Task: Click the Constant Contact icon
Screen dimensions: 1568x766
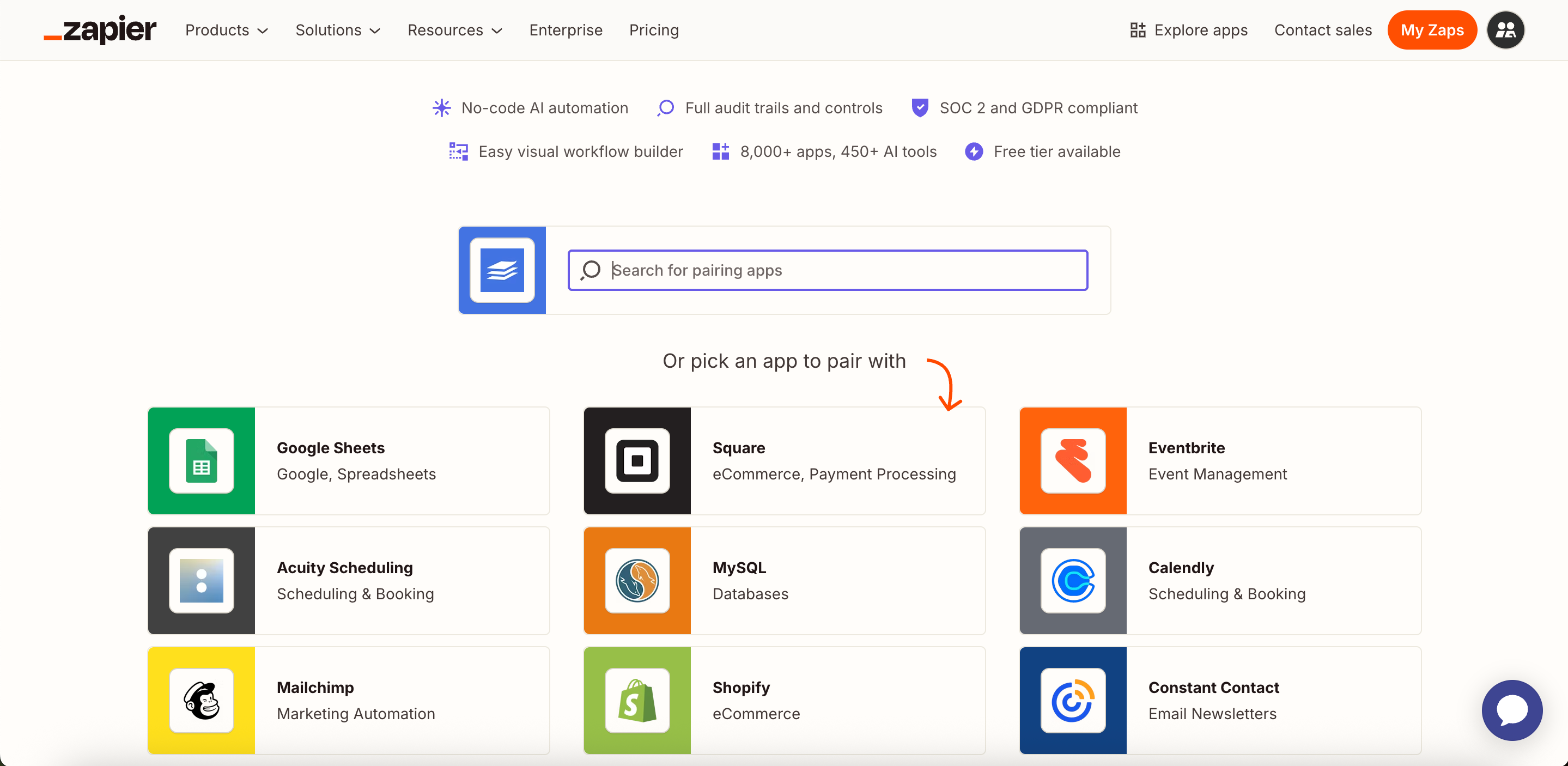Action: 1073,701
